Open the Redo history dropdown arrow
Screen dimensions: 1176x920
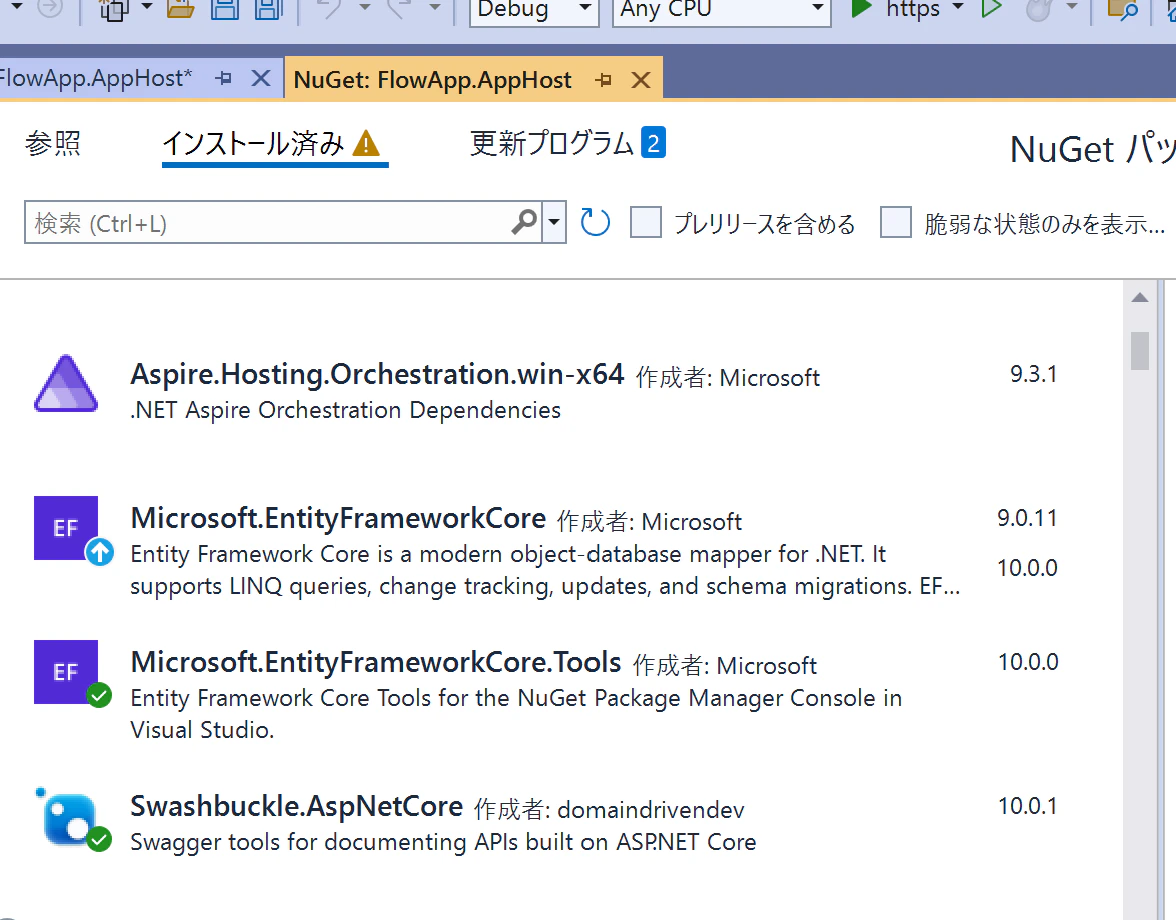[434, 7]
